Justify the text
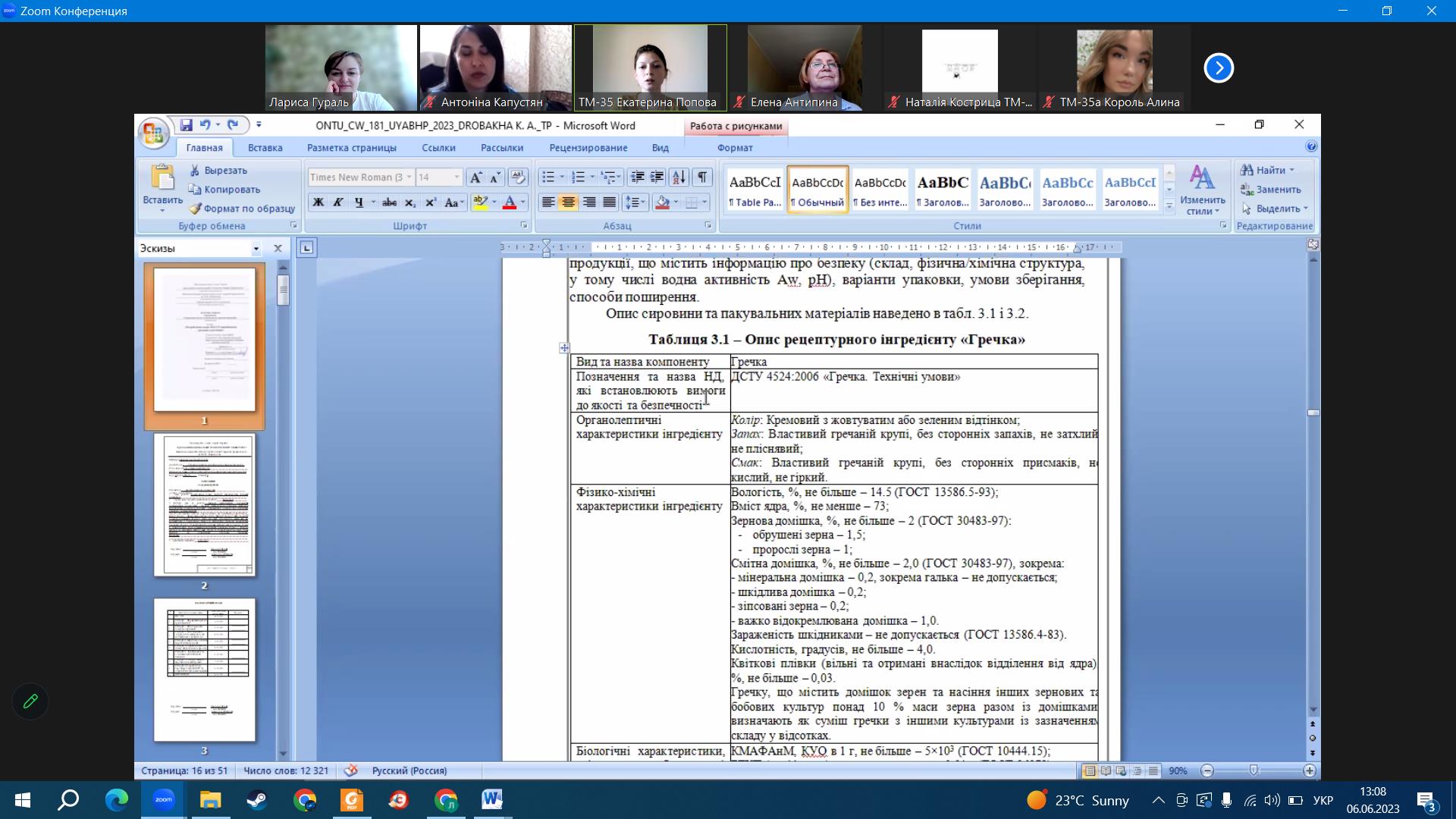 point(609,202)
